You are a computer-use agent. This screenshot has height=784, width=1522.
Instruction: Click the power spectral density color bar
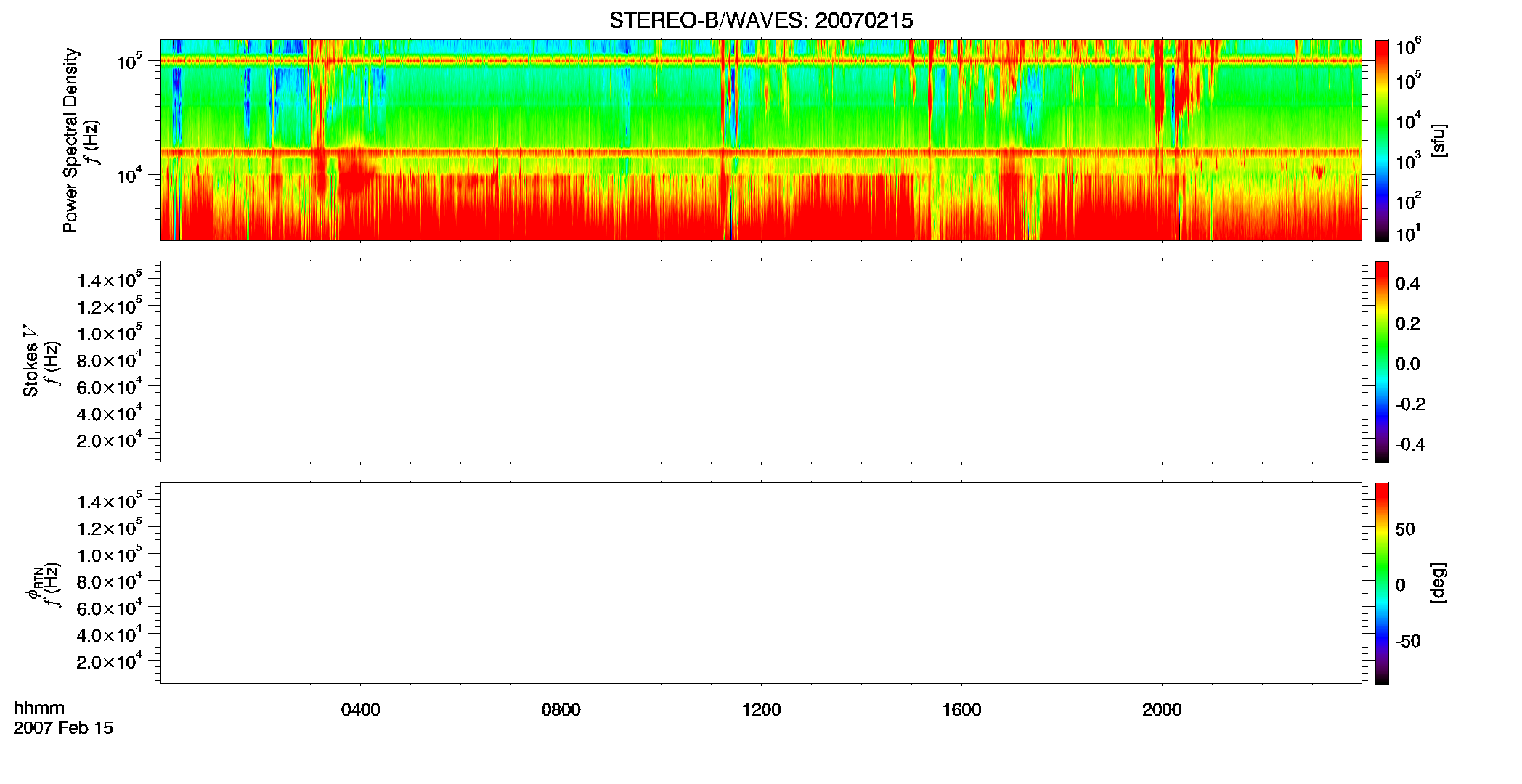coord(1382,140)
